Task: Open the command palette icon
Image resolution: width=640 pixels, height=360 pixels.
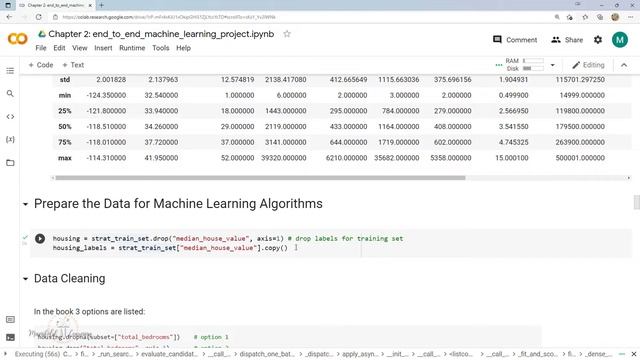Action: tap(10, 319)
